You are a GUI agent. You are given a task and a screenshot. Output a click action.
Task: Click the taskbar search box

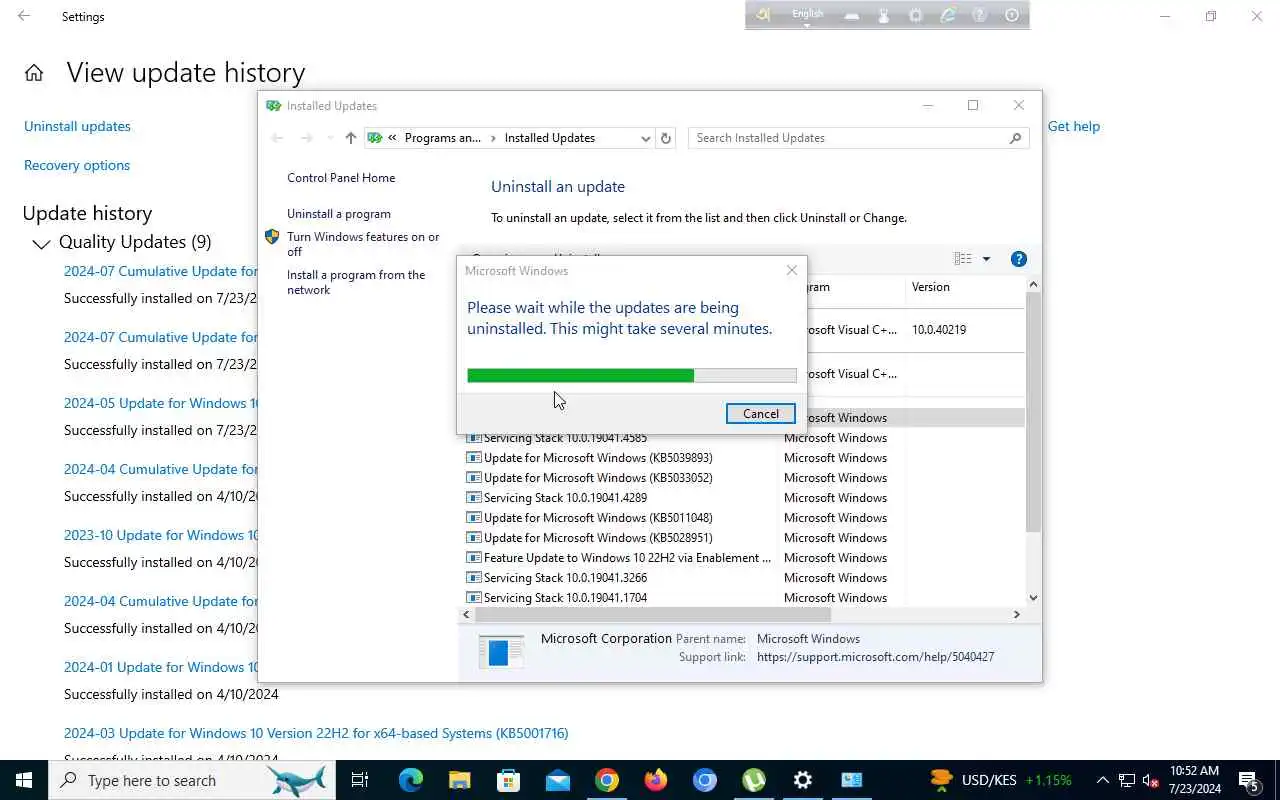192,780
